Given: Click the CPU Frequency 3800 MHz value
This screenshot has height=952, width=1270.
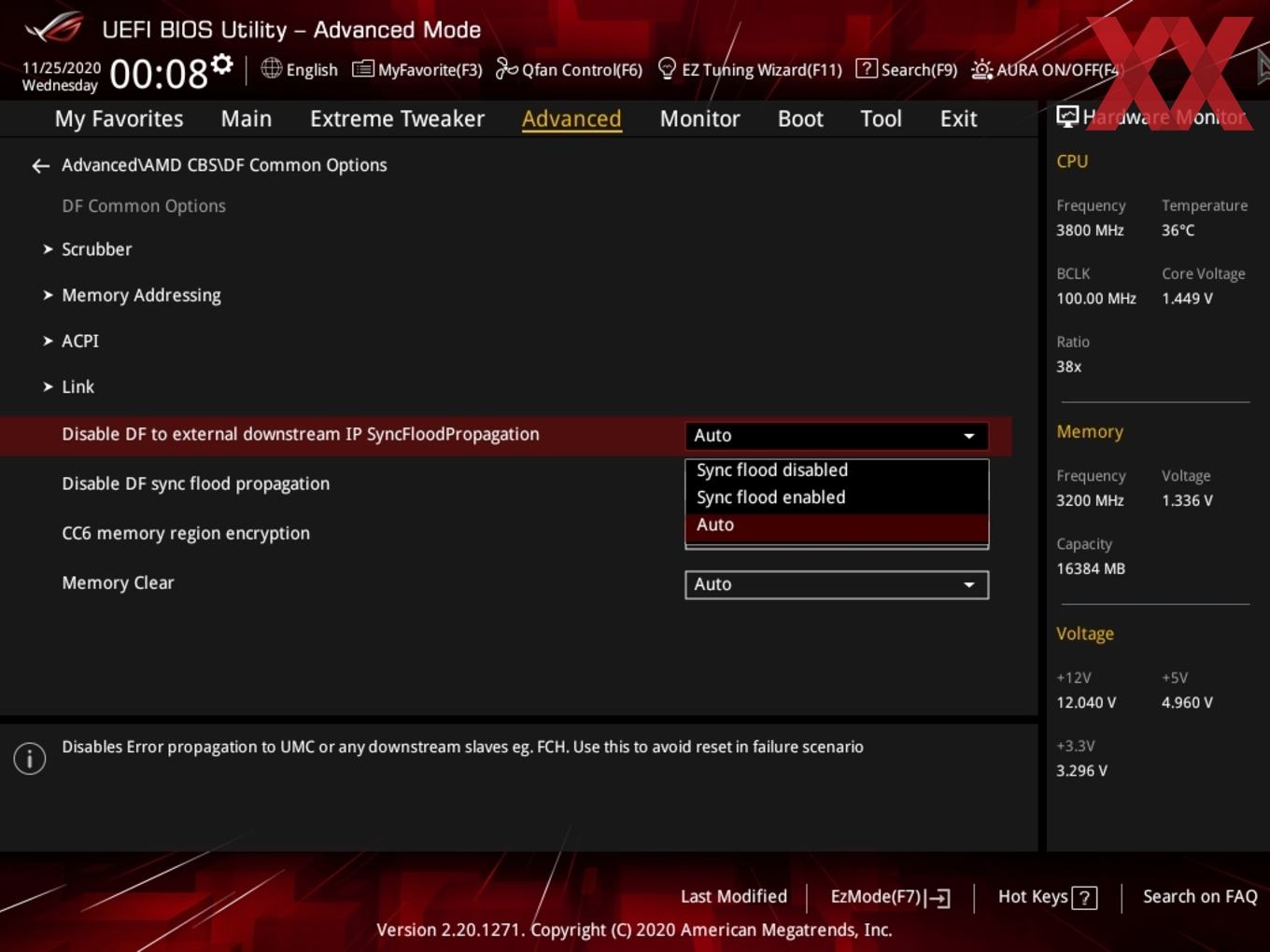Looking at the screenshot, I should [x=1090, y=230].
